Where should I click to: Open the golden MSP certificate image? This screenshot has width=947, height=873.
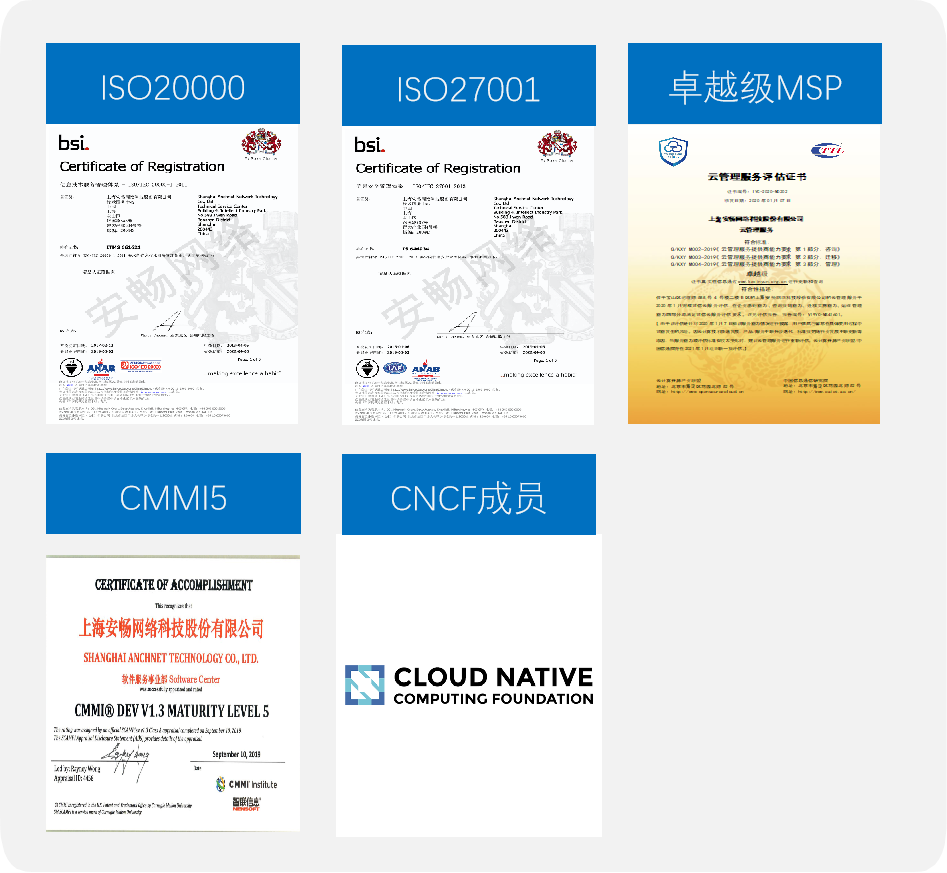tap(754, 274)
